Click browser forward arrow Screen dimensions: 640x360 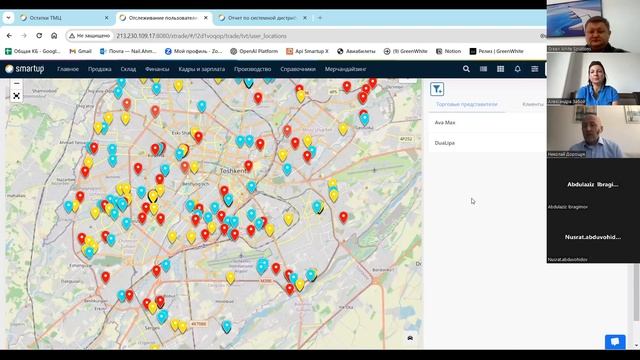pos(24,36)
